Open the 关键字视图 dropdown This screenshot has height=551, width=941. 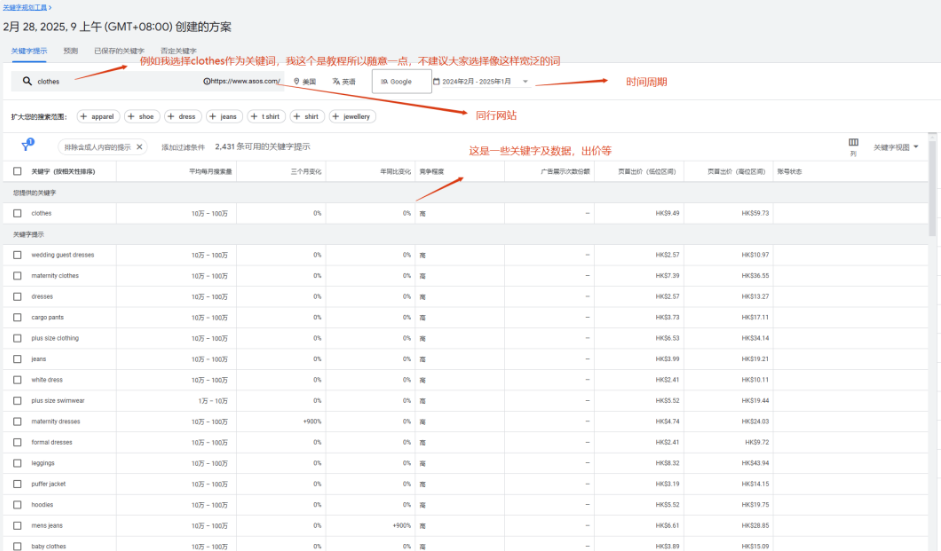pos(896,147)
